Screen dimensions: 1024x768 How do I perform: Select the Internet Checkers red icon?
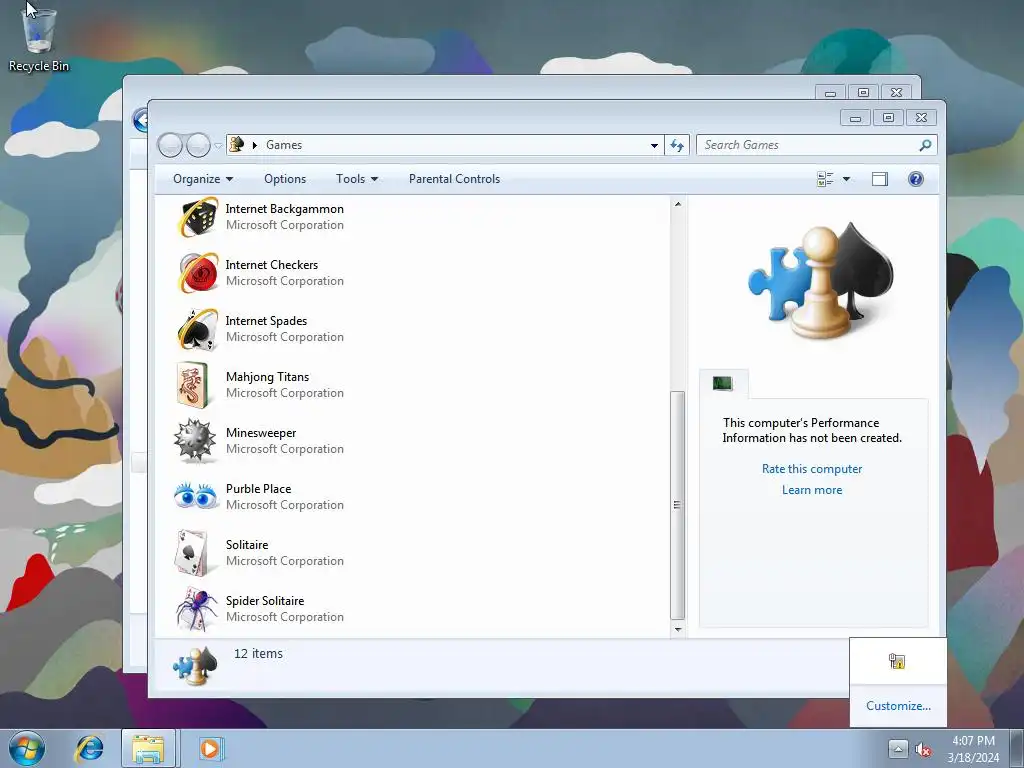(x=198, y=273)
